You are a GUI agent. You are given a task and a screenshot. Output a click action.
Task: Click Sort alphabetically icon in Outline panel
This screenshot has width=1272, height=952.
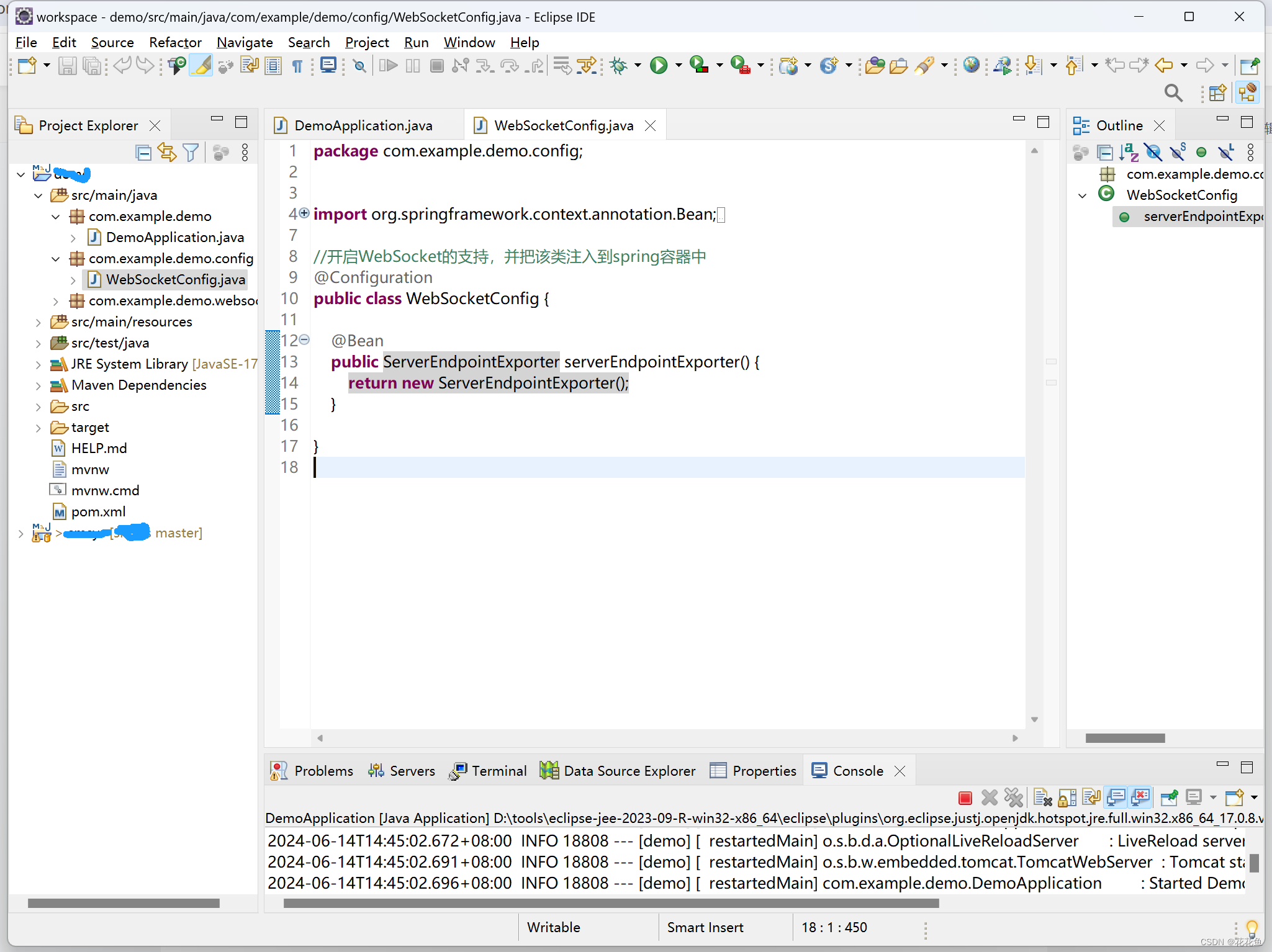(1129, 152)
